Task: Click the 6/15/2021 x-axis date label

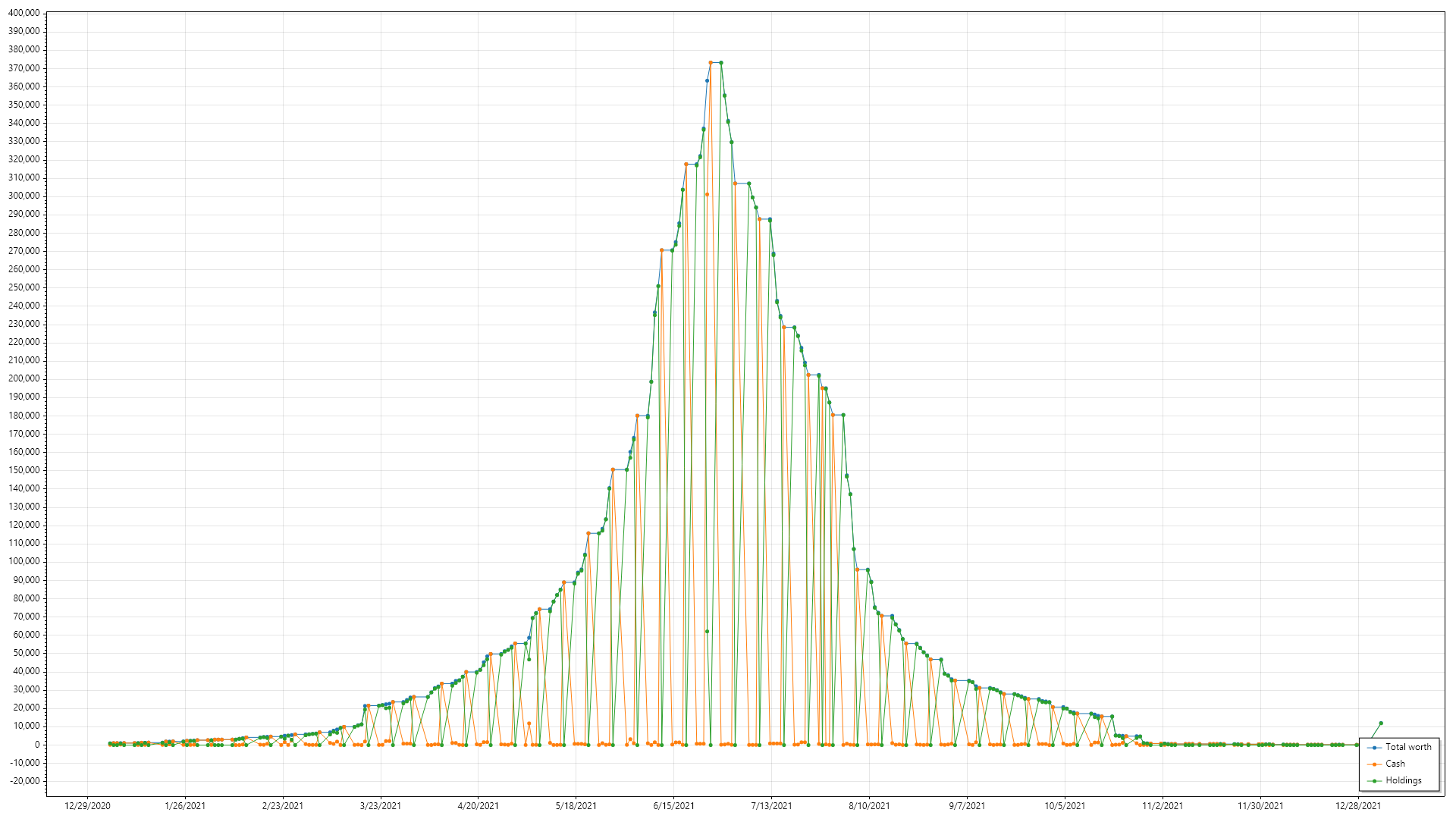Action: (x=674, y=806)
